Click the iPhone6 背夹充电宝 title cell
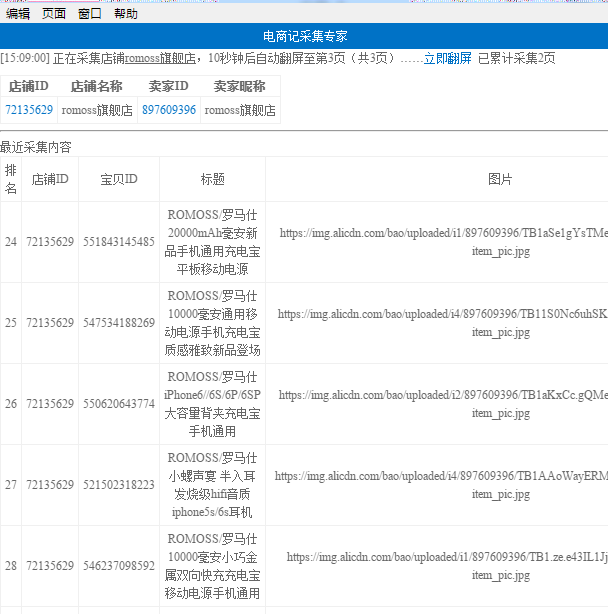The image size is (608, 614). pyautogui.click(x=213, y=404)
